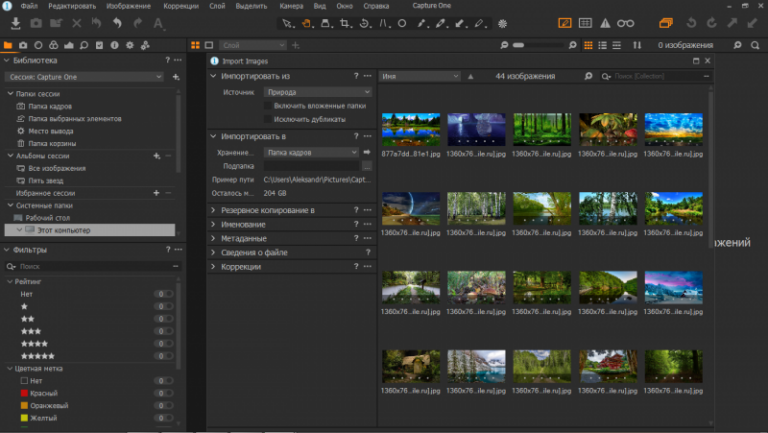Open the Хранение Папка кадров dropdown
The height and width of the screenshot is (433, 768).
pos(311,152)
